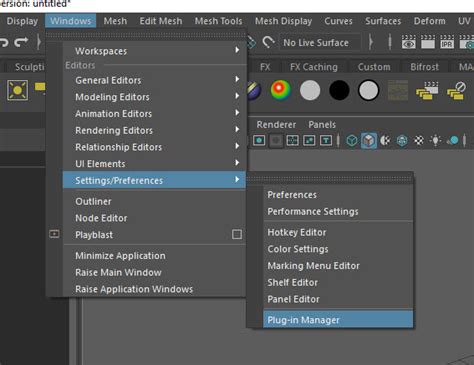Choose Playblast from the menu

147,235
